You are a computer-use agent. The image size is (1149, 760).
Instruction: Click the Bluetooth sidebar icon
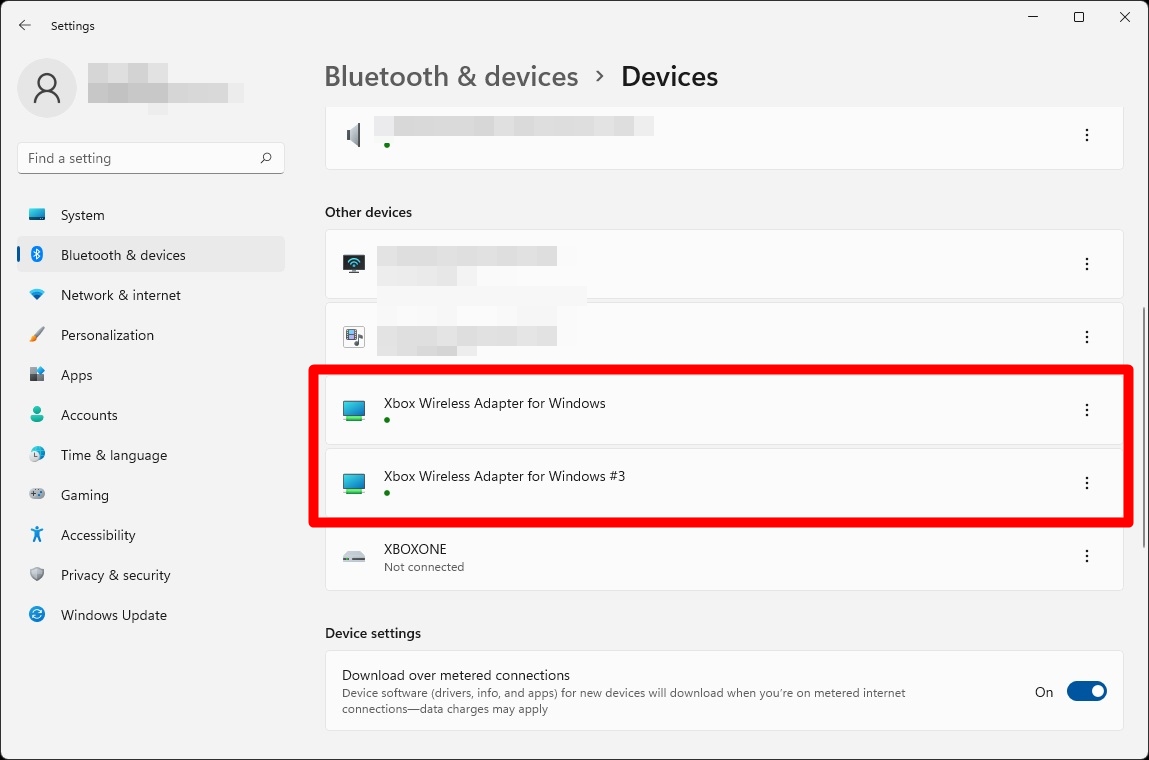pyautogui.click(x=37, y=254)
